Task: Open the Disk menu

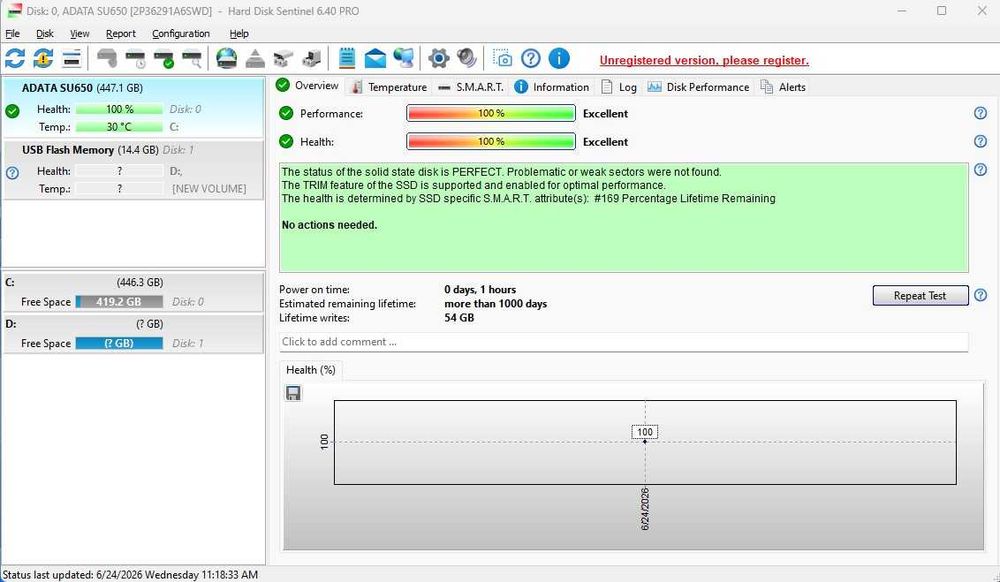Action: 45,34
